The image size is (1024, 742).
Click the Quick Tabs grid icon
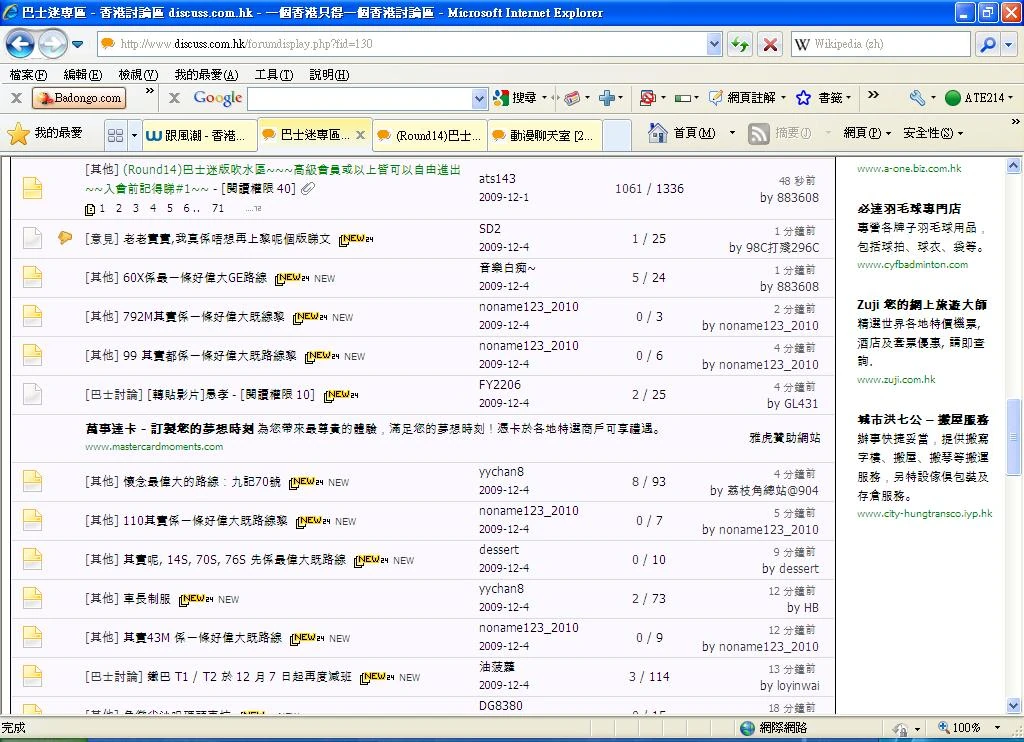pyautogui.click(x=116, y=135)
